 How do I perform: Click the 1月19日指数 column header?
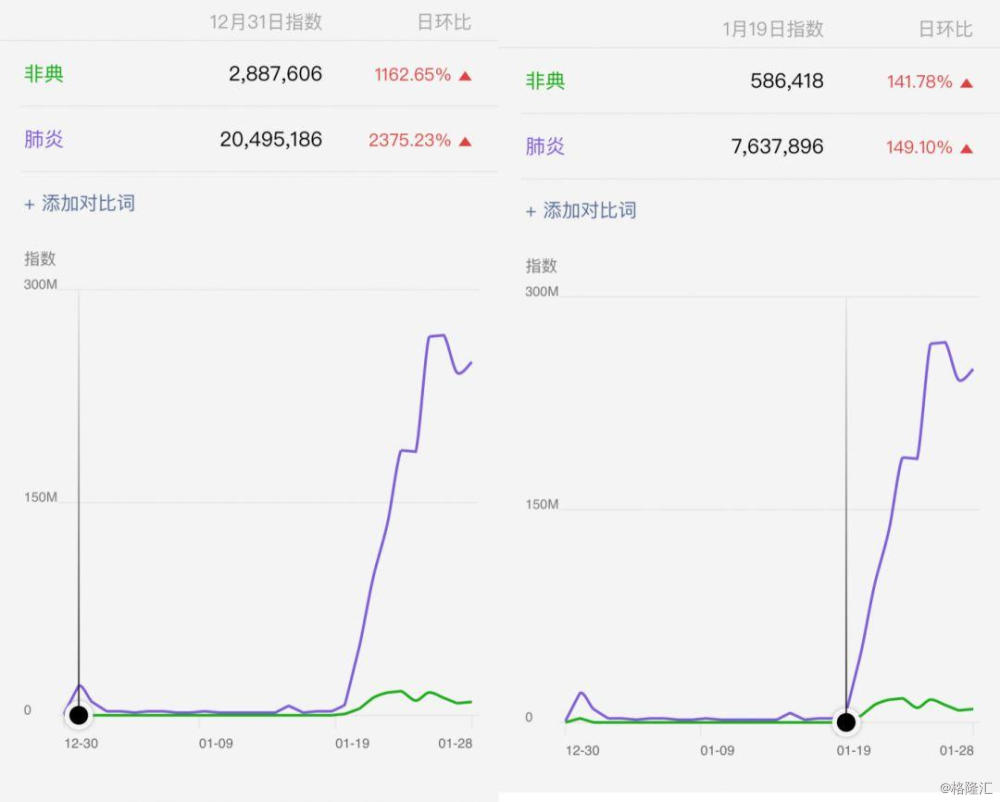coord(773,29)
